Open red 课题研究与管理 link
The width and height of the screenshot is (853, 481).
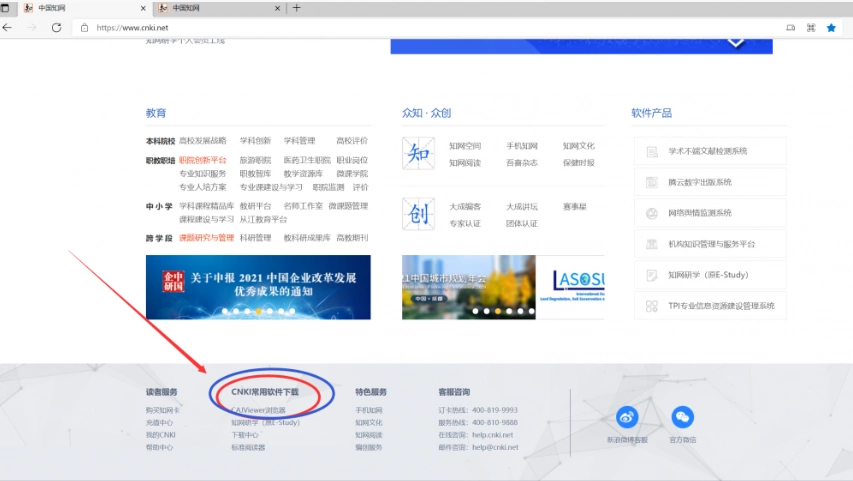tap(207, 238)
